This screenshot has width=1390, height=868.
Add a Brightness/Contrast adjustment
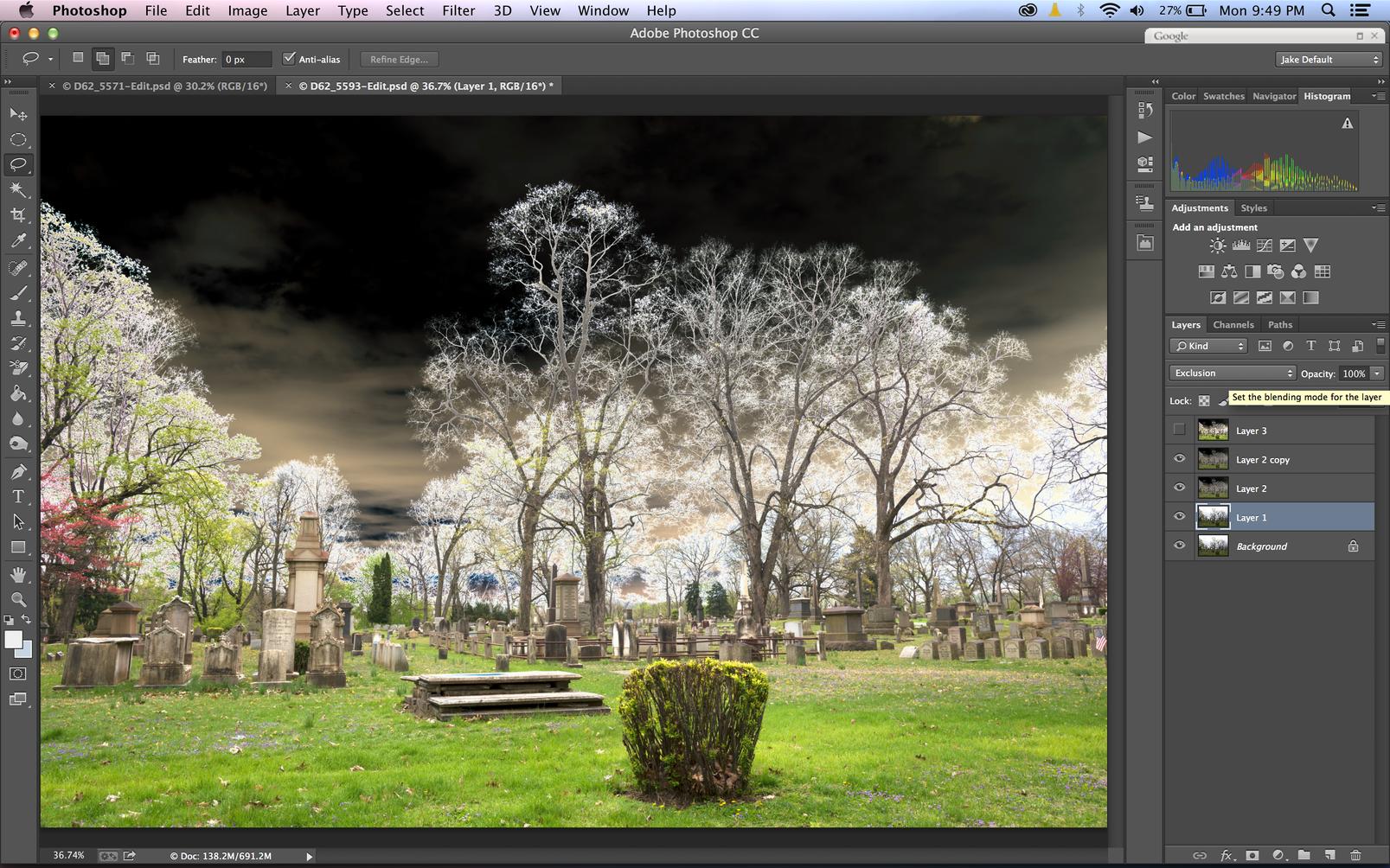click(1217, 246)
